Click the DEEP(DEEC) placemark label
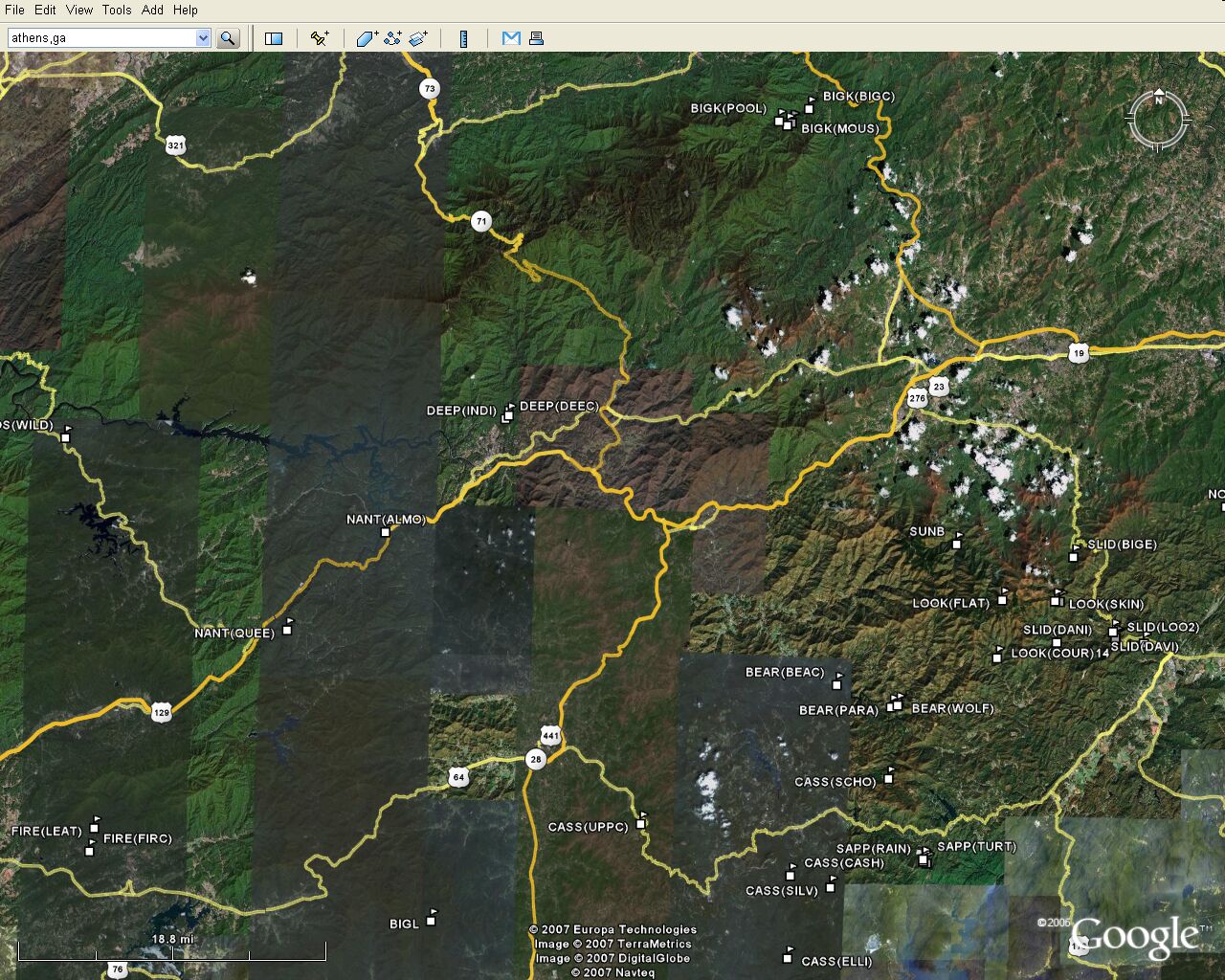Viewport: 1225px width, 980px height. click(559, 407)
